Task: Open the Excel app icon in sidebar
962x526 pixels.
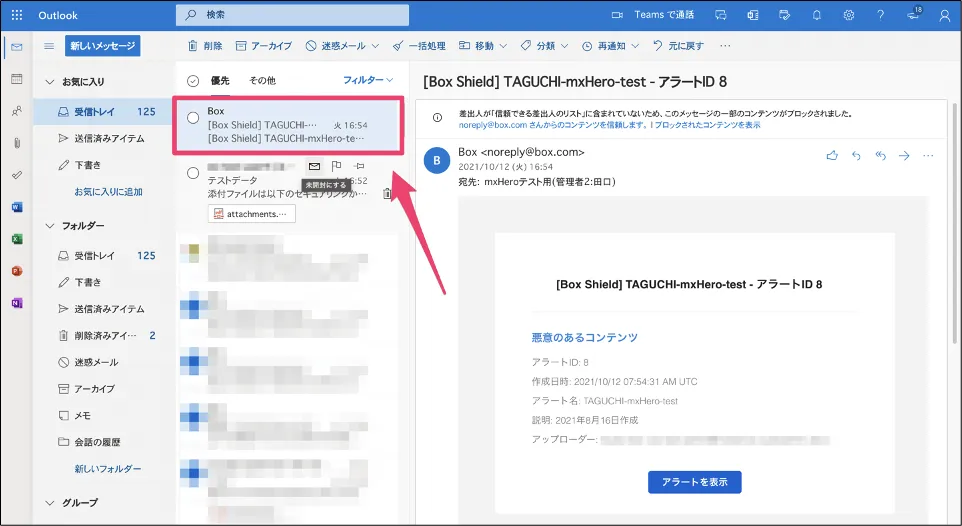Action: pos(16,239)
